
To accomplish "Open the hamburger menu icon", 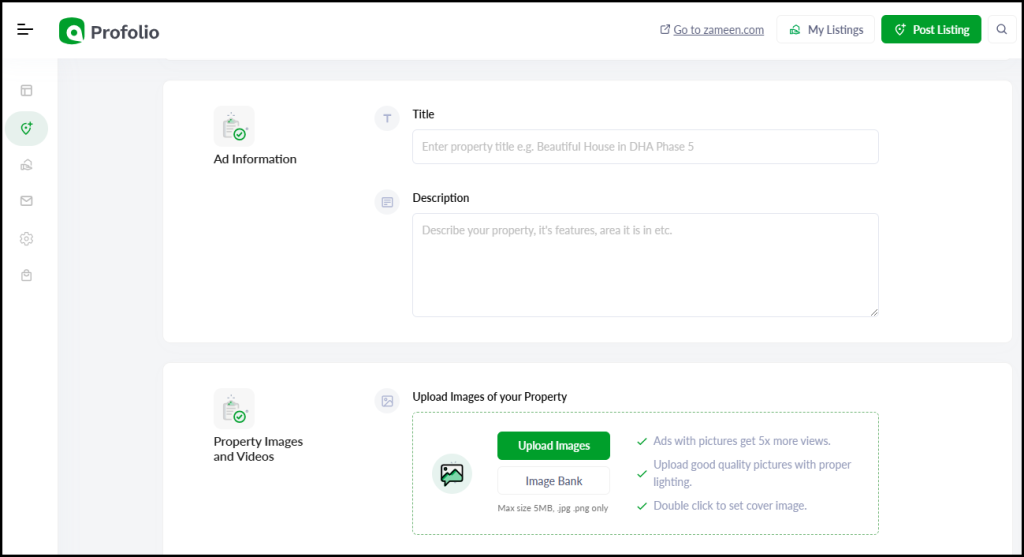I will [x=25, y=29].
